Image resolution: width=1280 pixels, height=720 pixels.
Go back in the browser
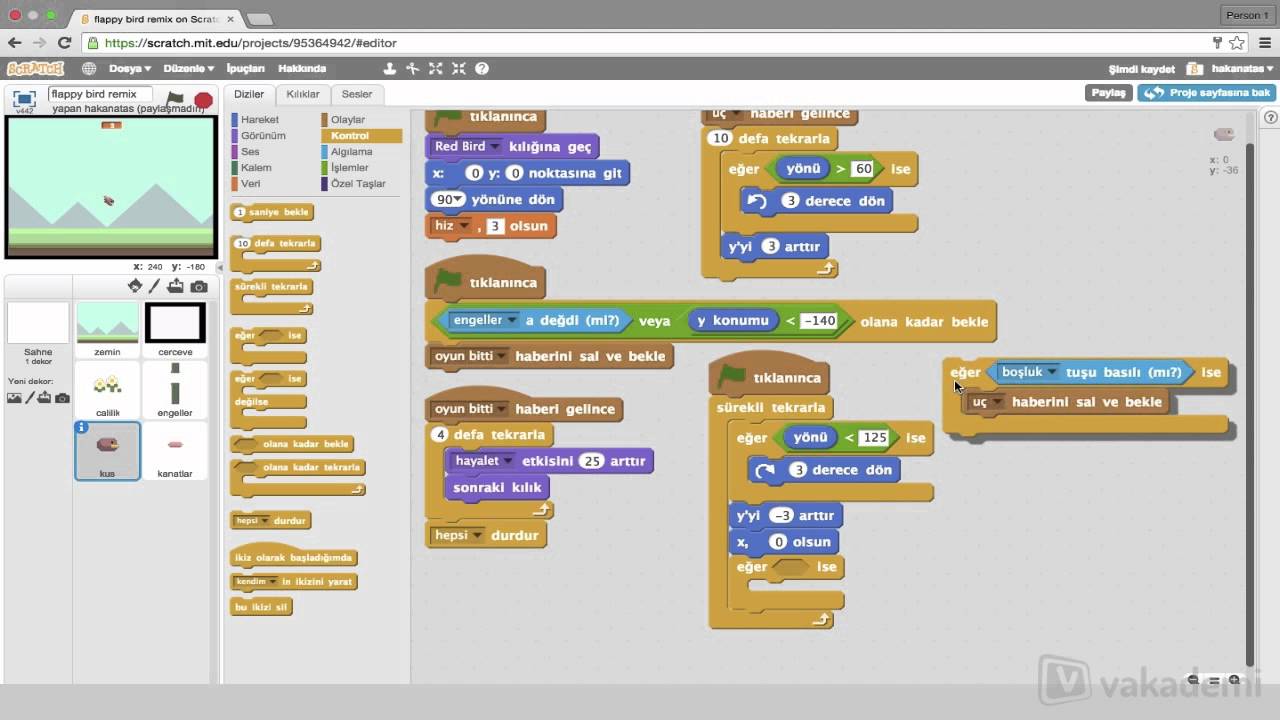point(14,43)
